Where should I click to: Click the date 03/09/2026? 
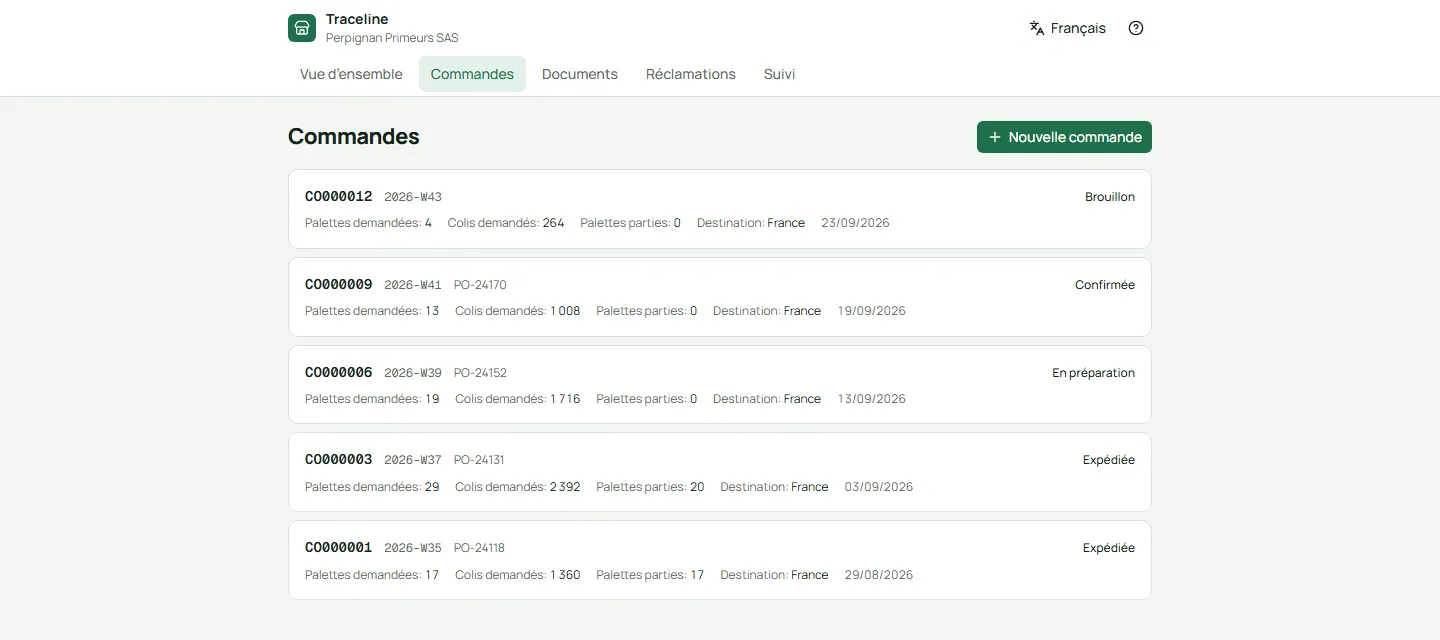click(x=879, y=487)
